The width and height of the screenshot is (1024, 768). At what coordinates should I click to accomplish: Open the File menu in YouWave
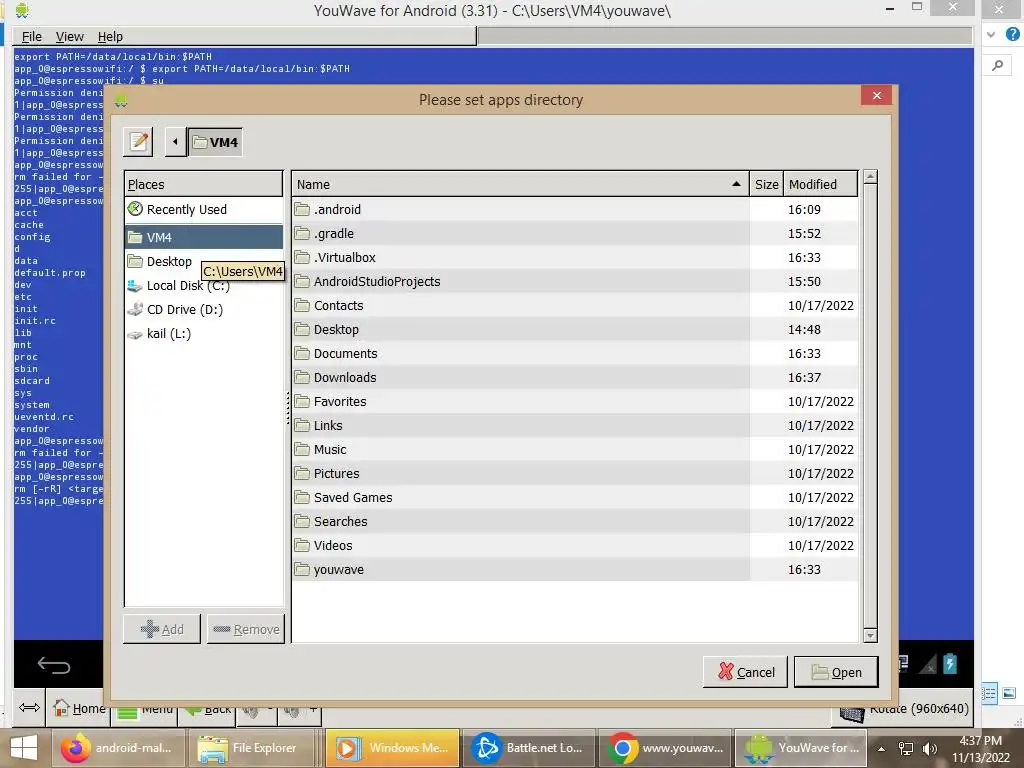click(31, 37)
